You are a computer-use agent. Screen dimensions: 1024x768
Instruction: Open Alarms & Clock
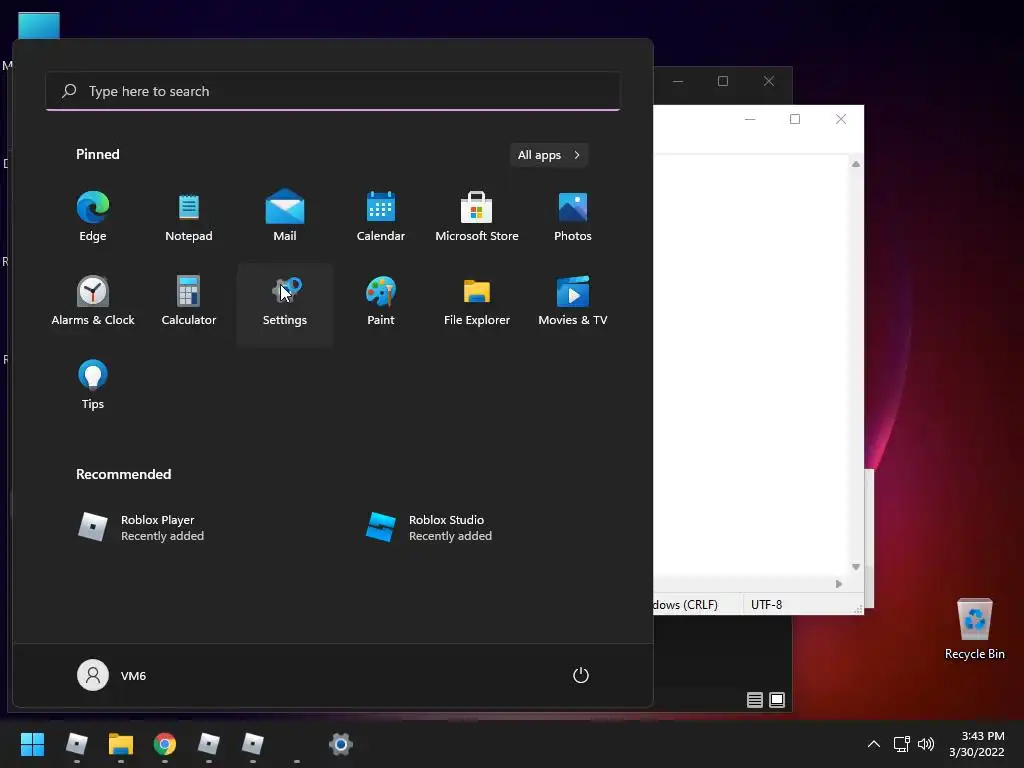pyautogui.click(x=93, y=301)
